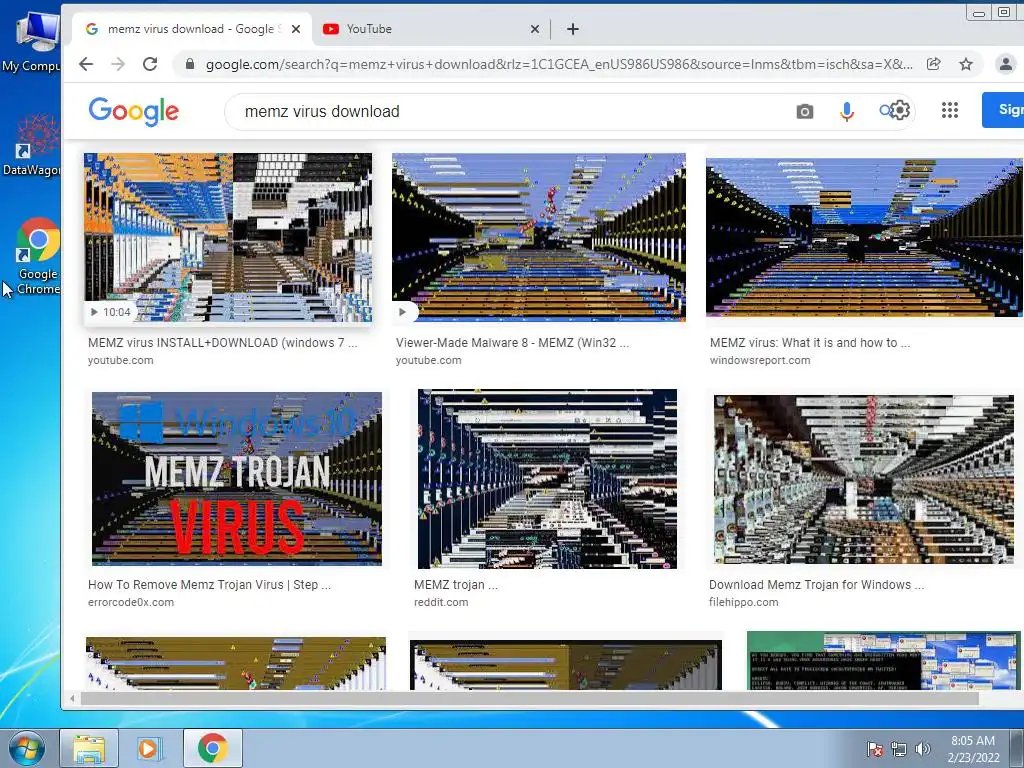Viewport: 1024px width, 768px height.
Task: Reload the Google search page
Action: [x=150, y=64]
